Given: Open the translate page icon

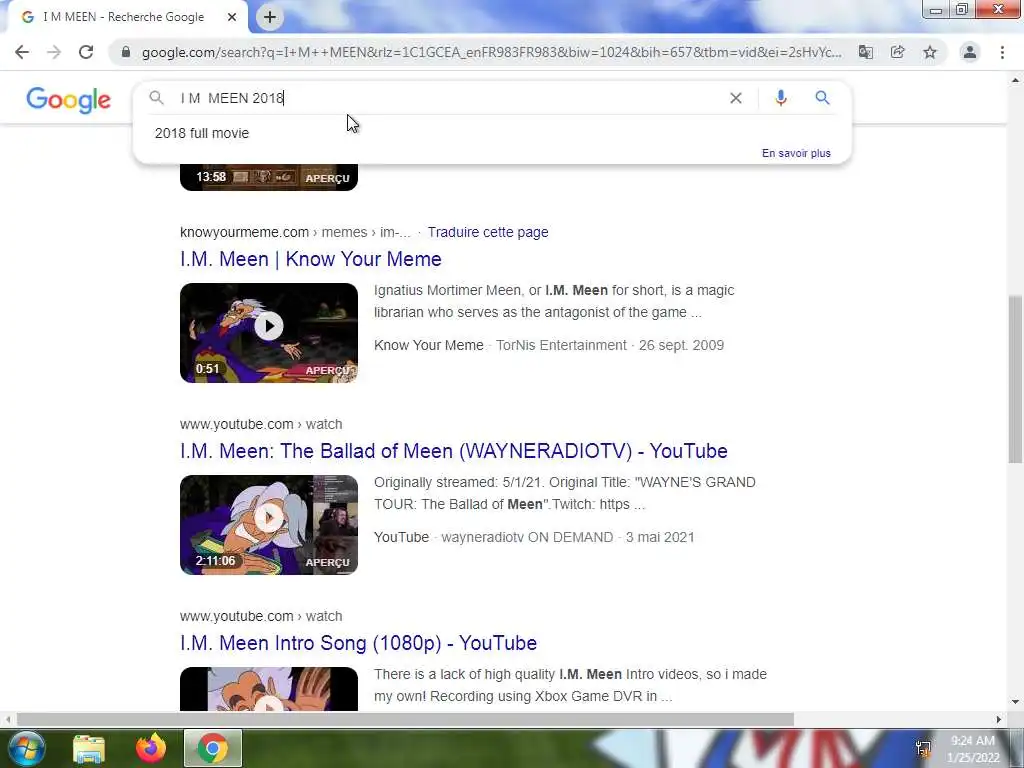Looking at the screenshot, I should point(866,52).
